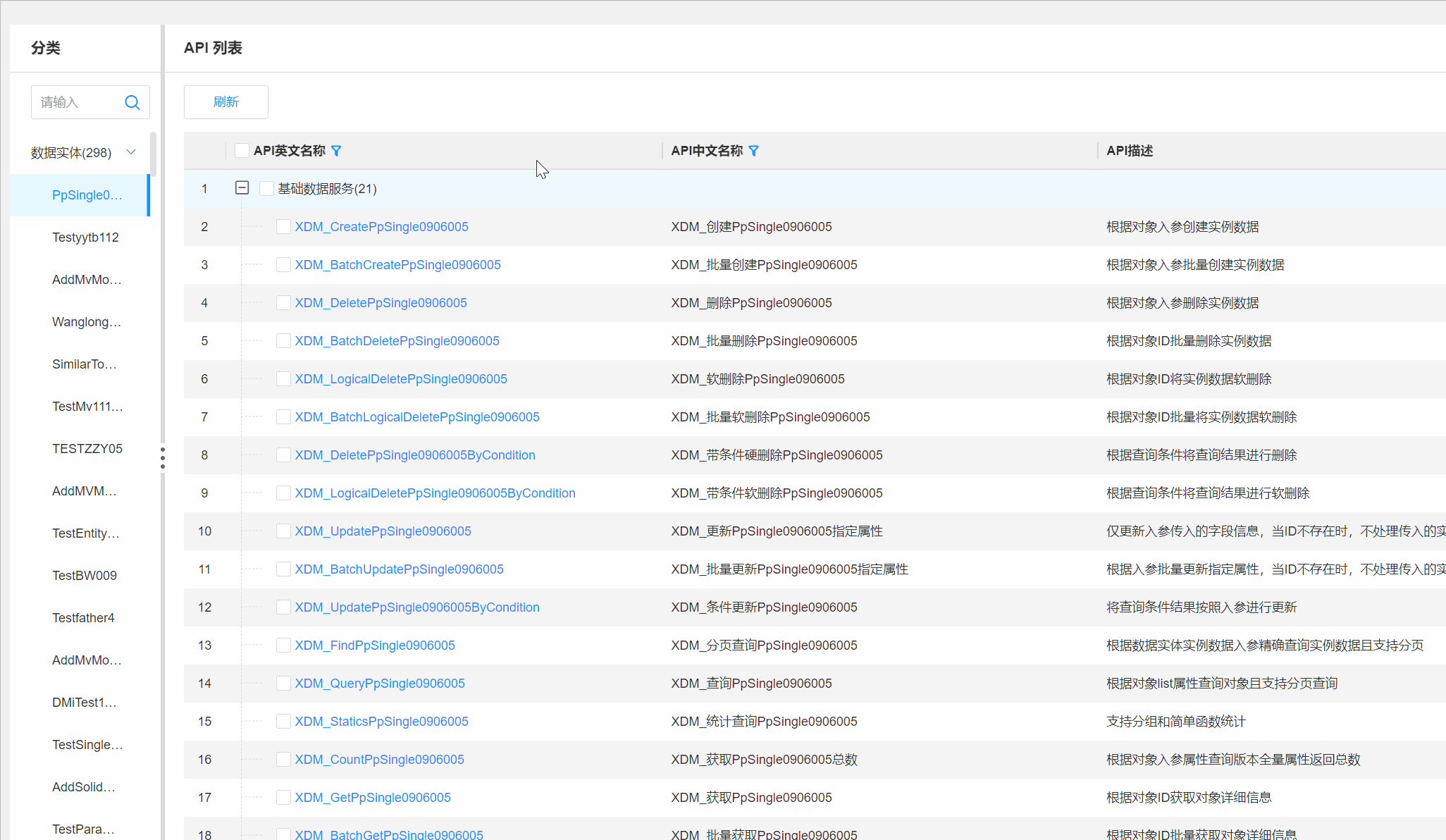Tick checkbox for XDM_DeletePpSingle0906005 row

(283, 302)
